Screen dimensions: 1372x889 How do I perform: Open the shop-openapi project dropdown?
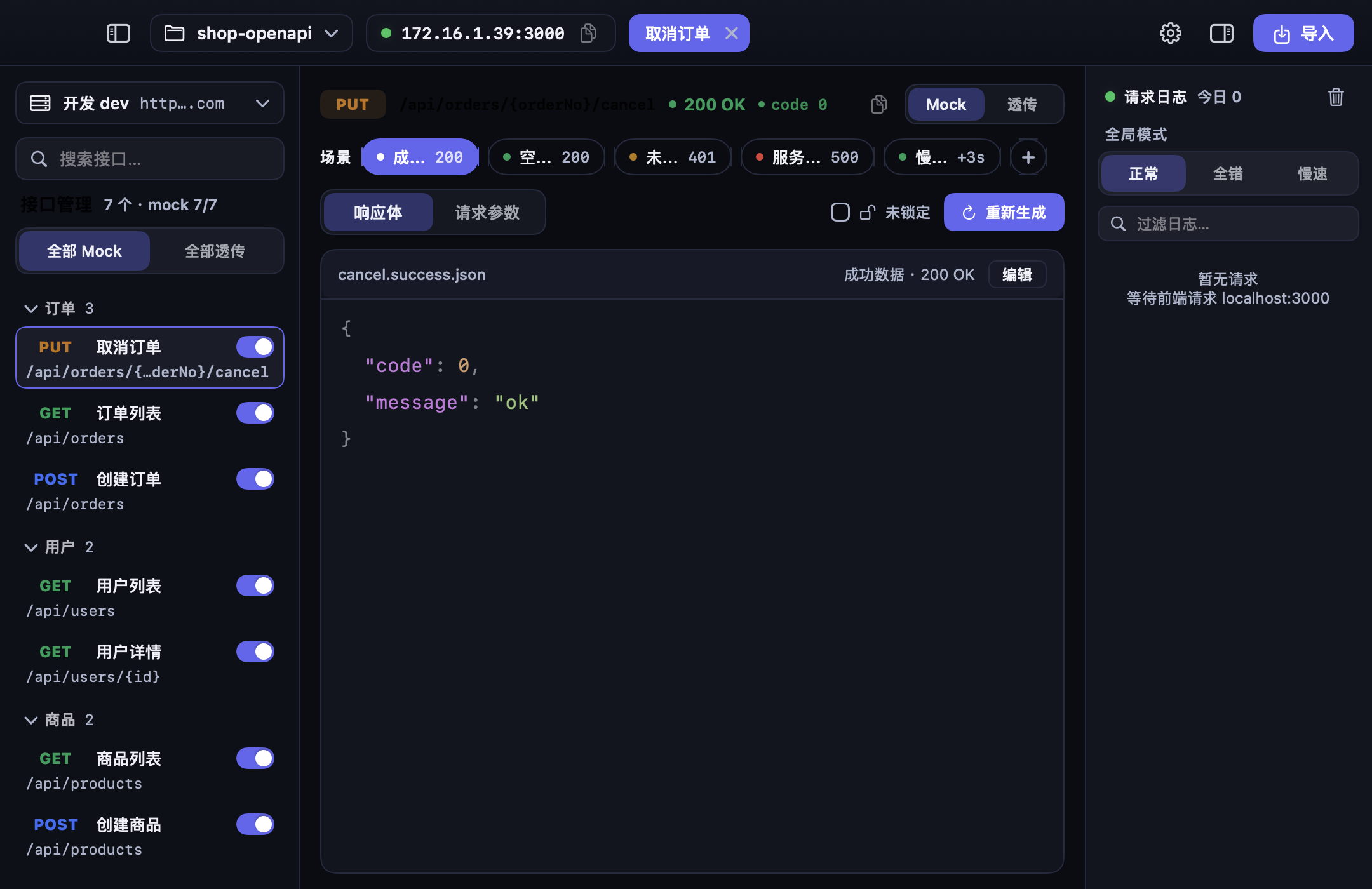[252, 33]
